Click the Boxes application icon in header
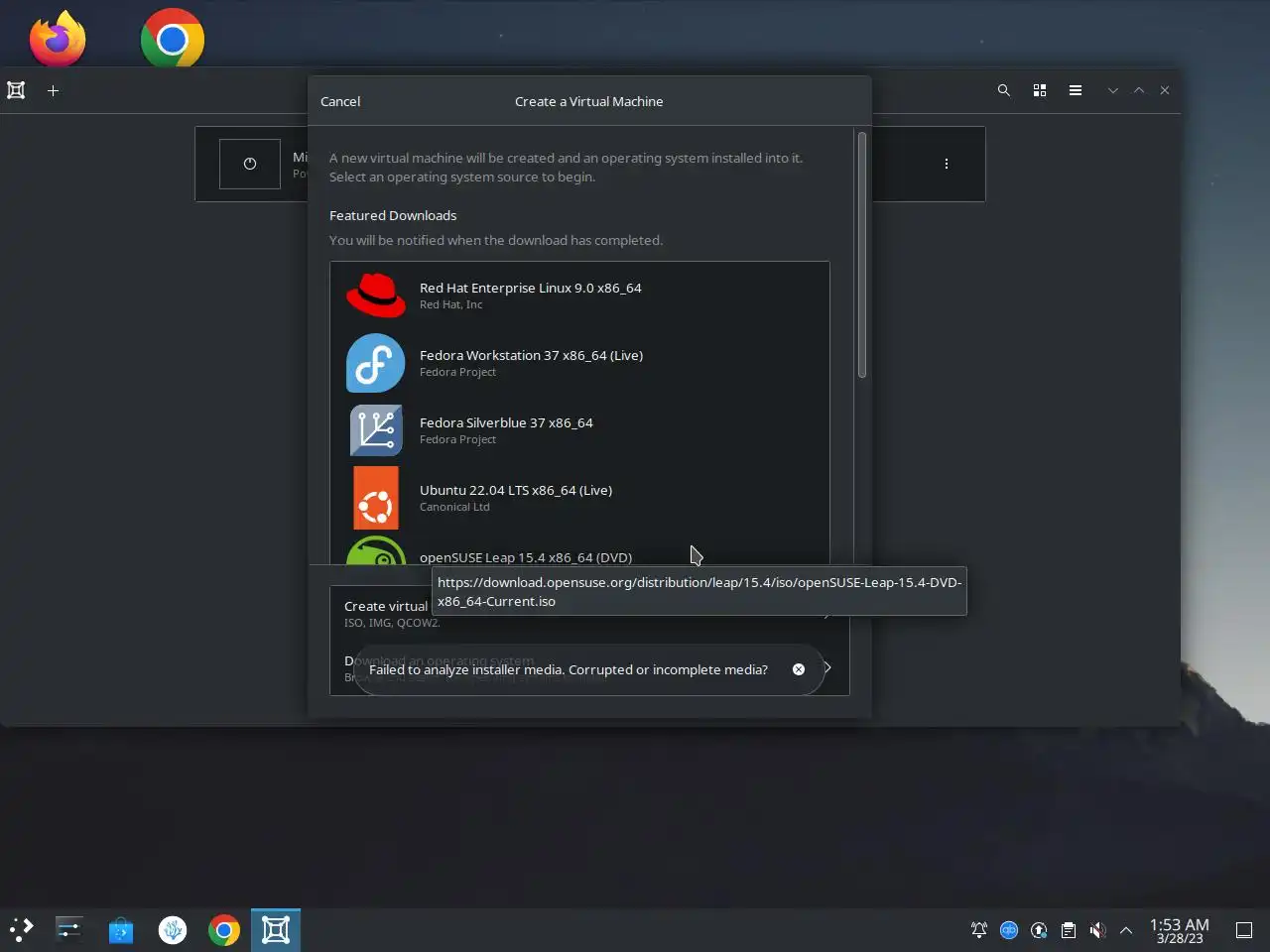 coord(16,90)
